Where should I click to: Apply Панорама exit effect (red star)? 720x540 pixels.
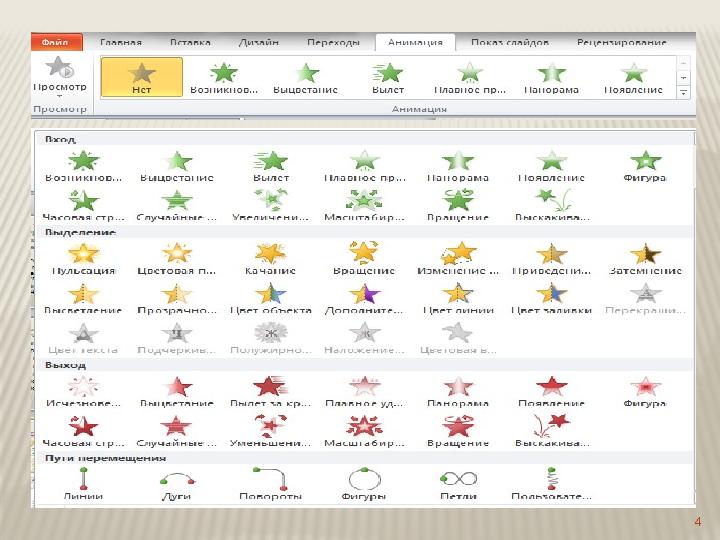[458, 392]
